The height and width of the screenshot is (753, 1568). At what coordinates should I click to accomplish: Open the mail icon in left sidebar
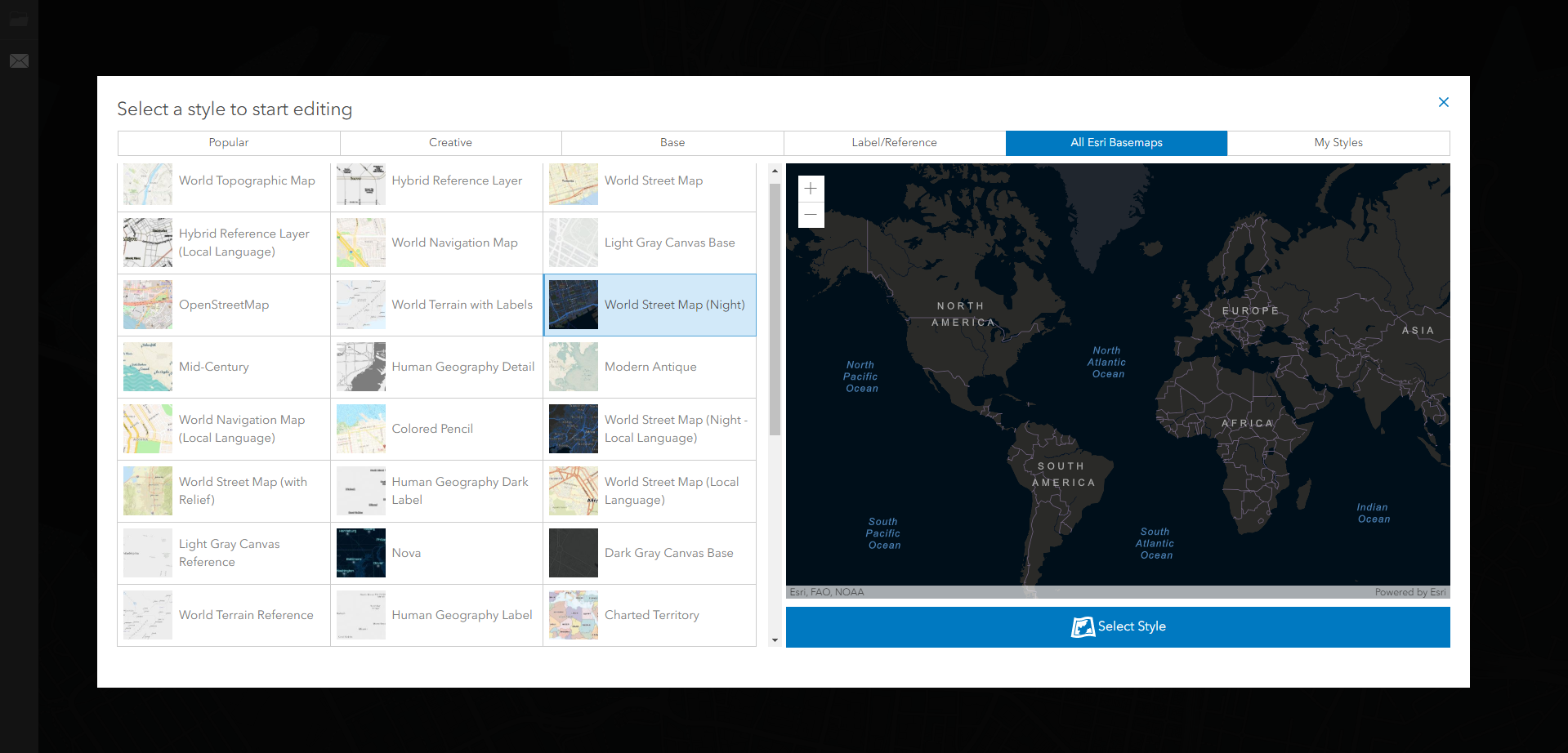[19, 61]
